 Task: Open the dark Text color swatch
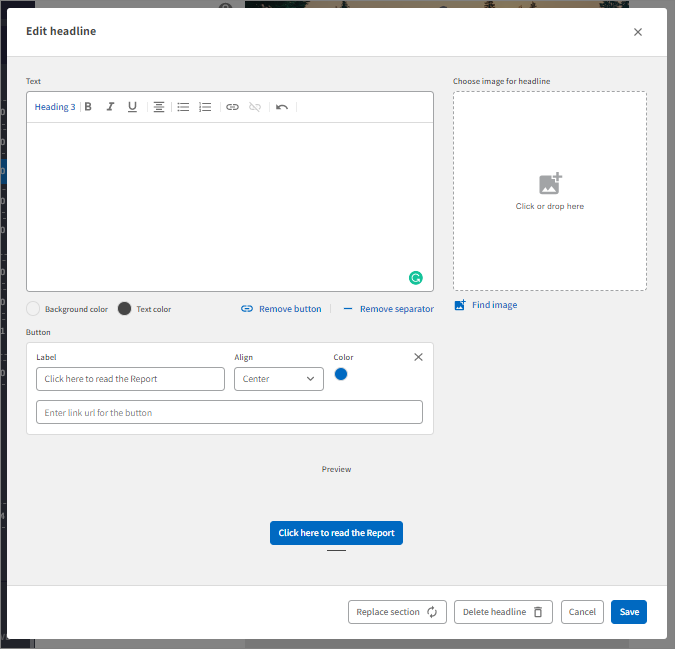point(125,309)
